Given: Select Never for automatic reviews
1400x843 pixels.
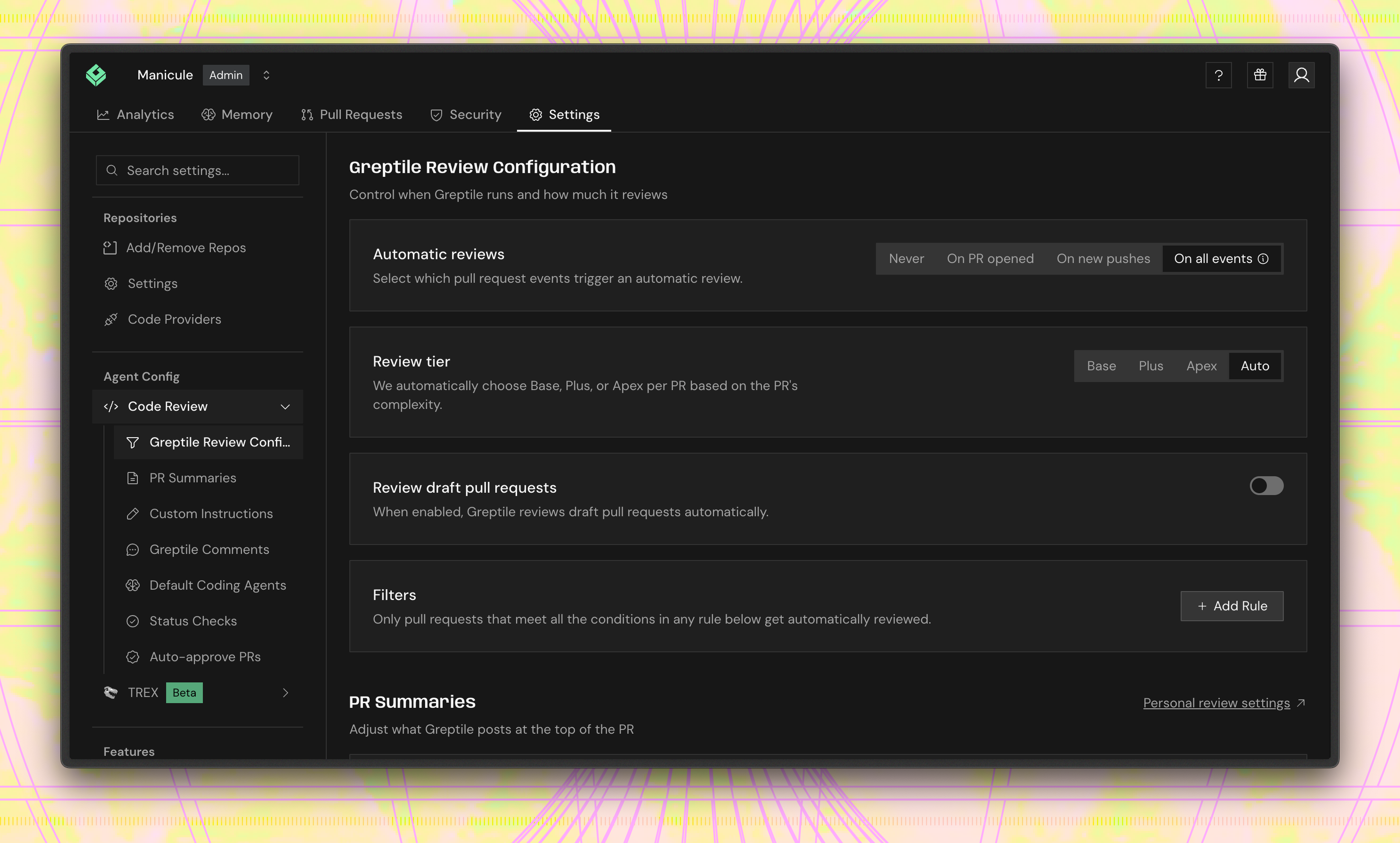Looking at the screenshot, I should 906,259.
